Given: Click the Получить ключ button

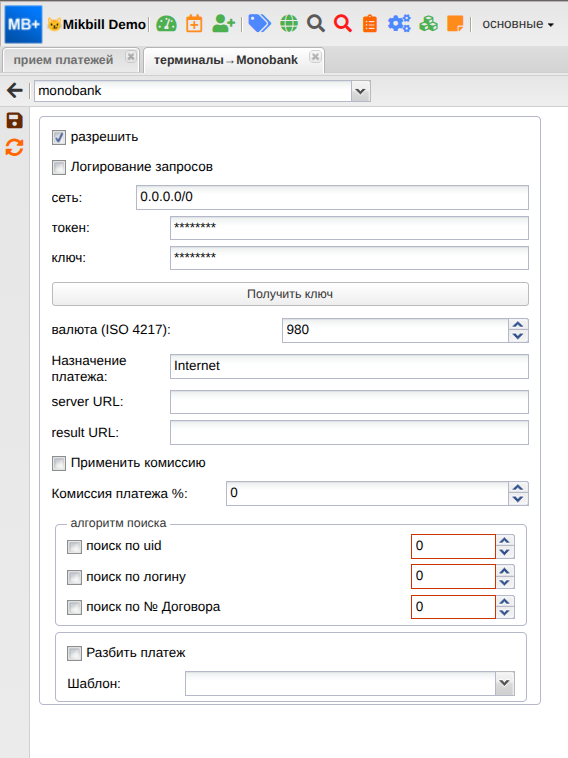Looking at the screenshot, I should pyautogui.click(x=290, y=294).
